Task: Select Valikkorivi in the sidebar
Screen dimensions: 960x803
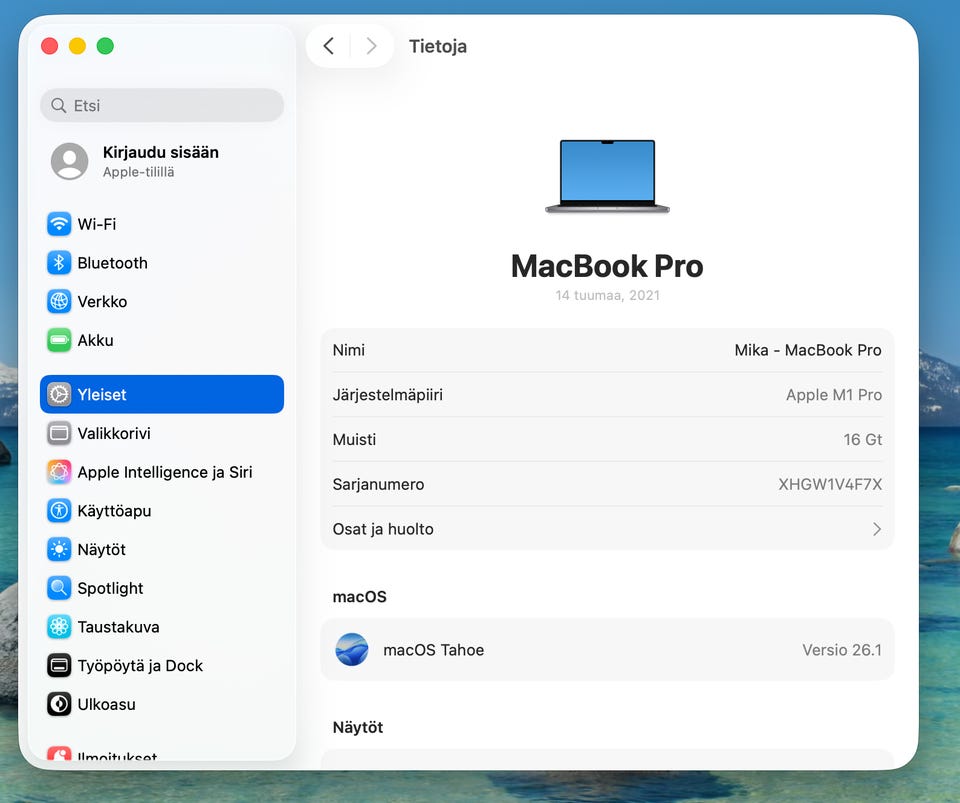Action: 162,433
